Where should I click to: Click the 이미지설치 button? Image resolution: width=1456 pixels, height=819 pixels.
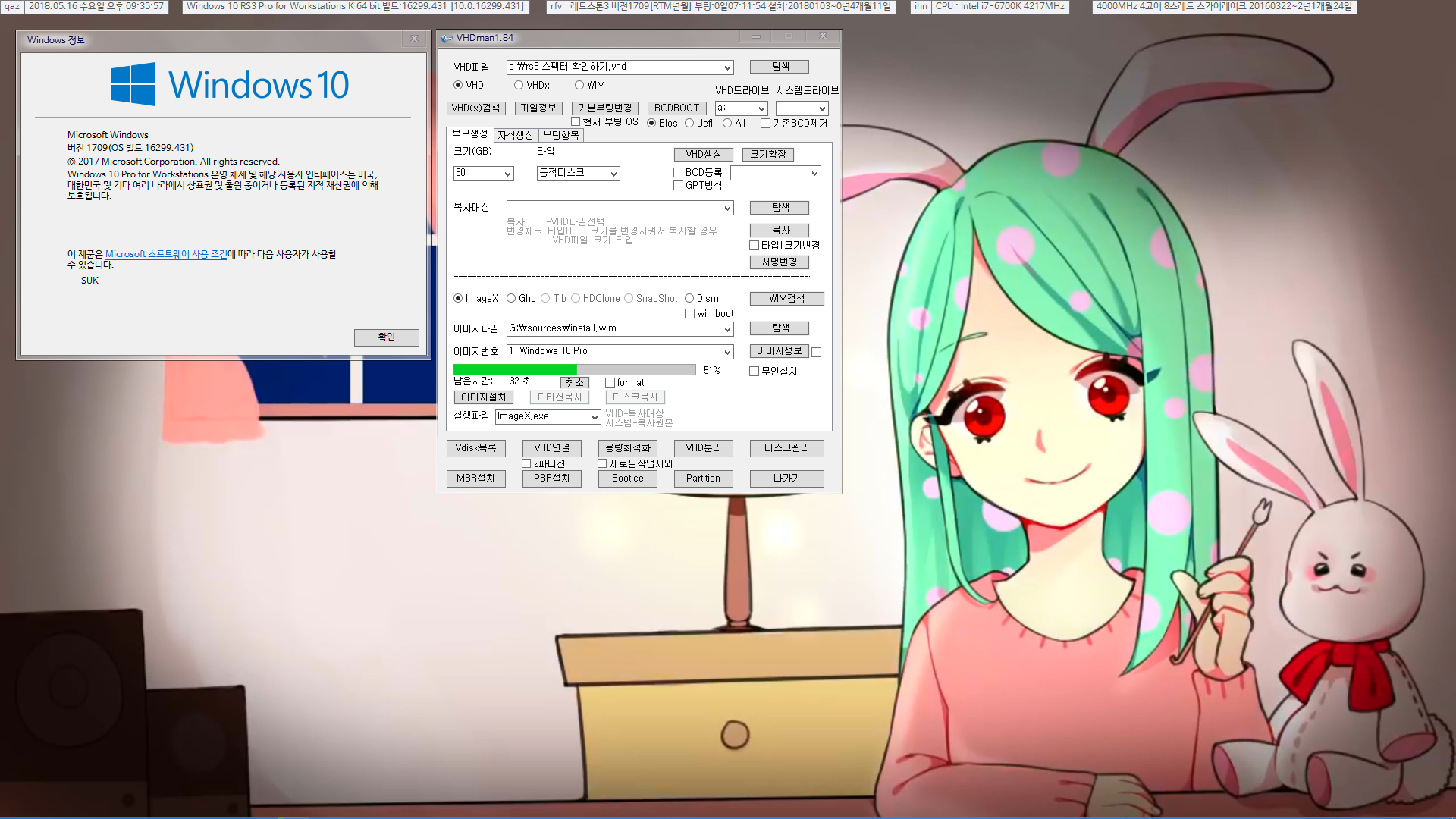pyautogui.click(x=484, y=397)
